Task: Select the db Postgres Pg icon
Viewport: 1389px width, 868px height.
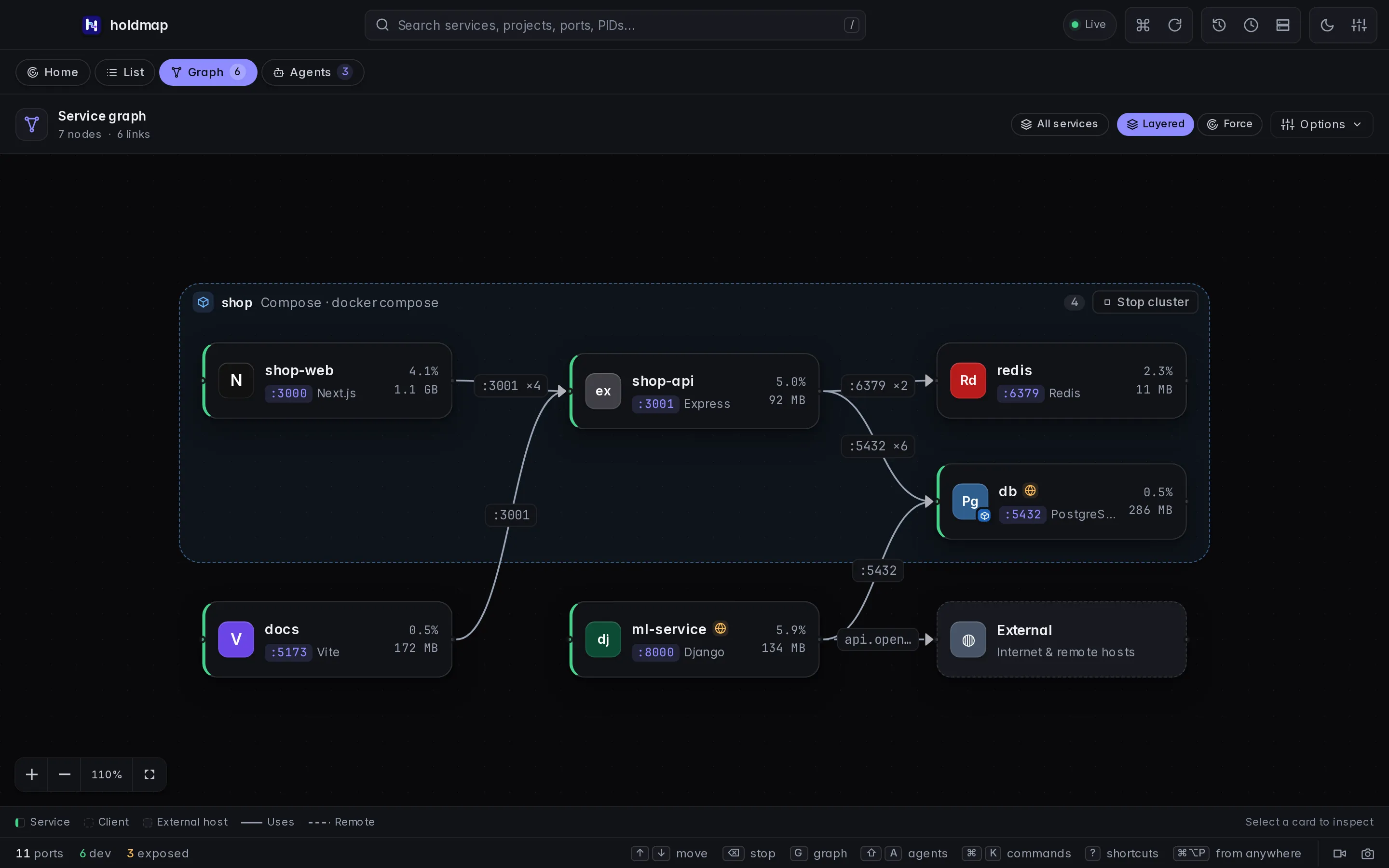Action: pyautogui.click(x=970, y=501)
